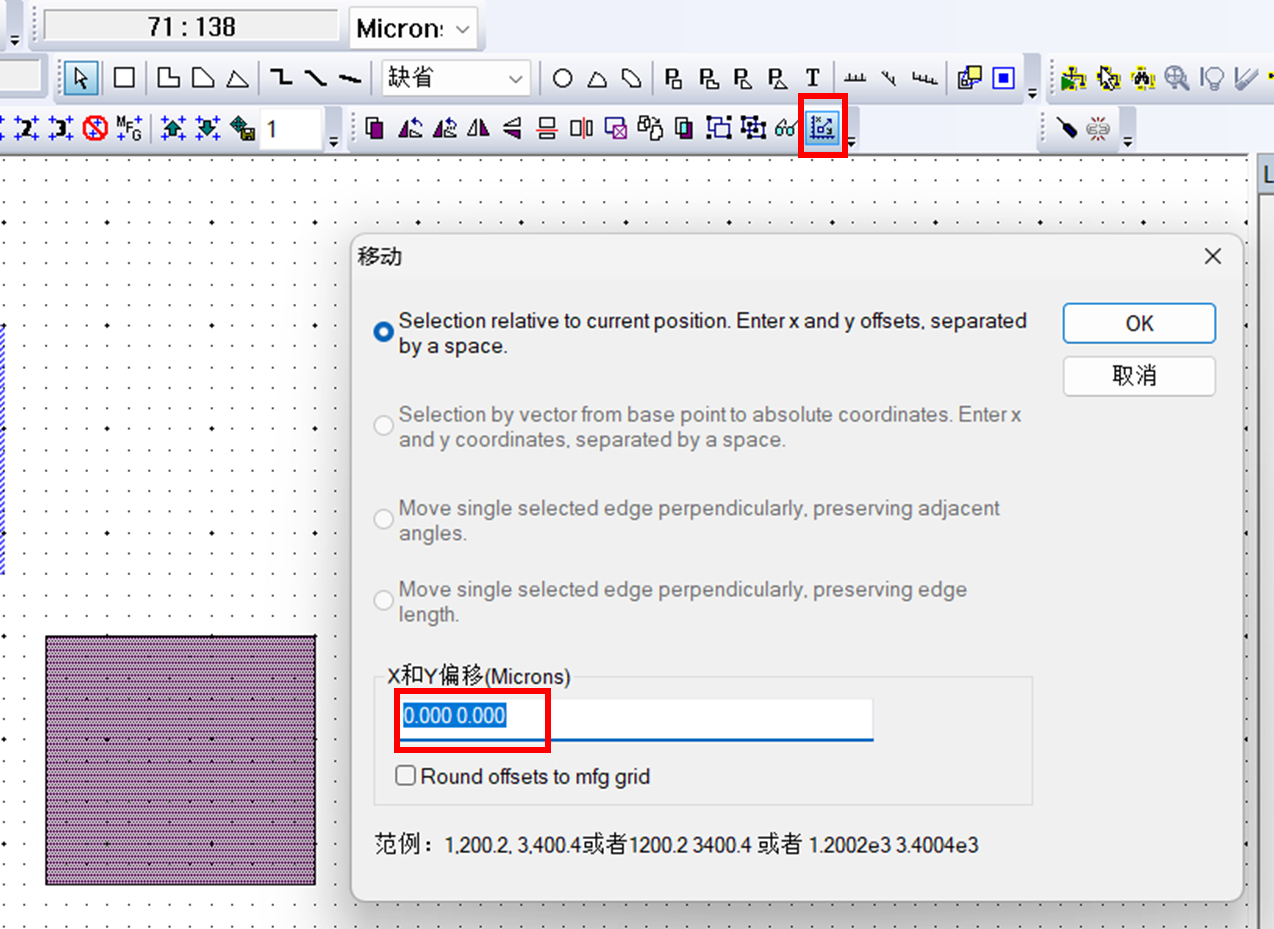The height and width of the screenshot is (929, 1274).
Task: Select 'preserving edge length' radio option
Action: click(x=383, y=601)
